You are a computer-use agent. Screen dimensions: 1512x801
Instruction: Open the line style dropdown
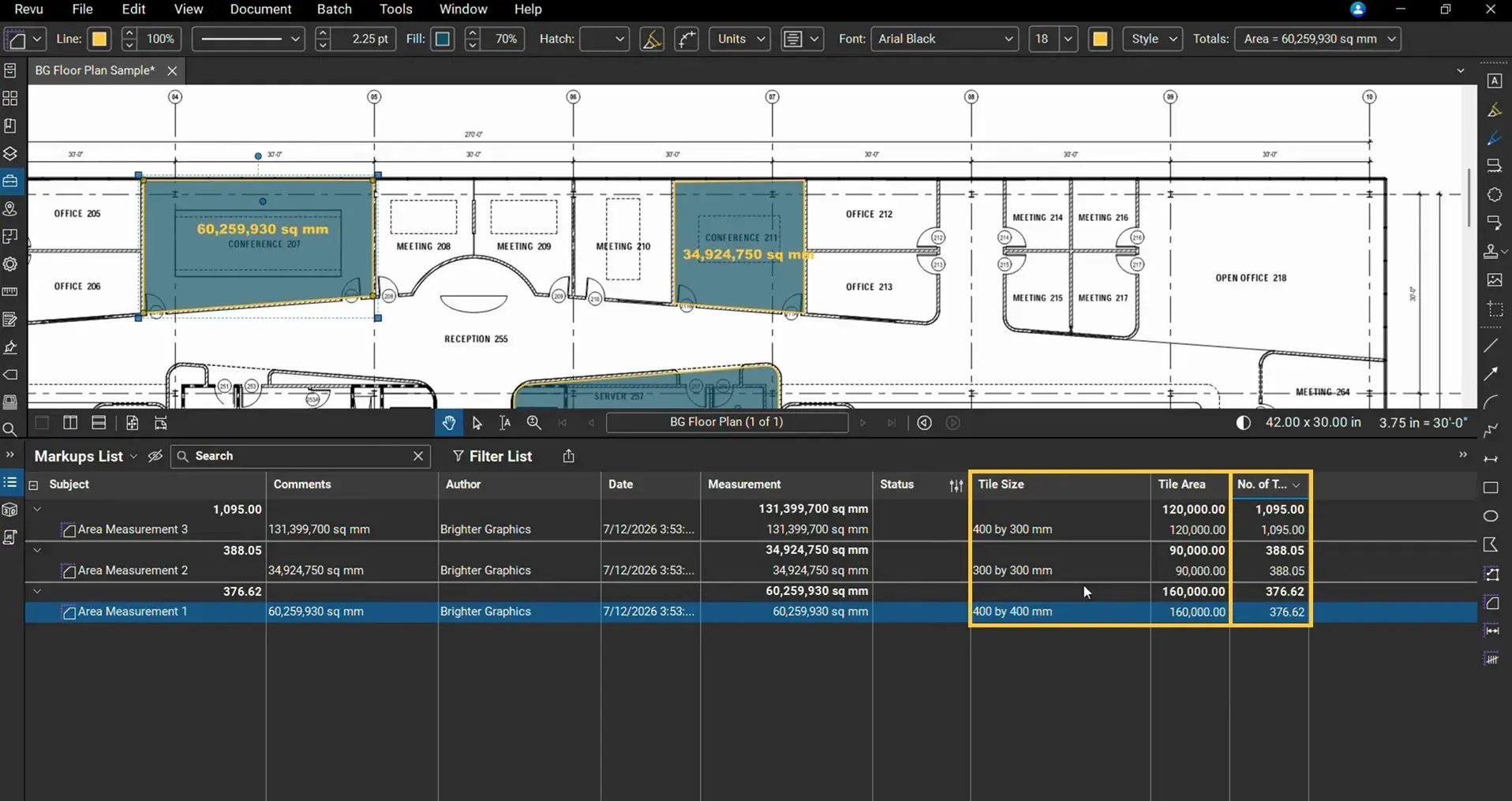click(x=248, y=39)
